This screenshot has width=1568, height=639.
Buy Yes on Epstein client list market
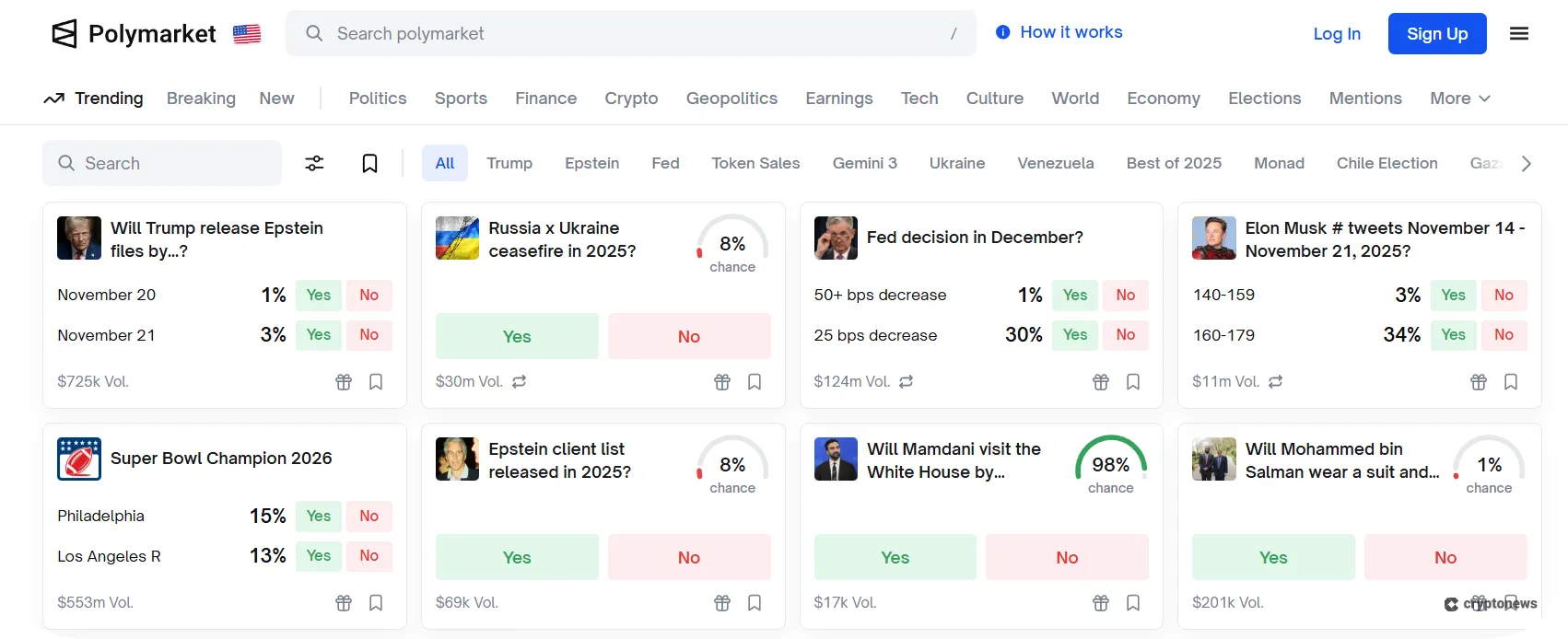(517, 557)
